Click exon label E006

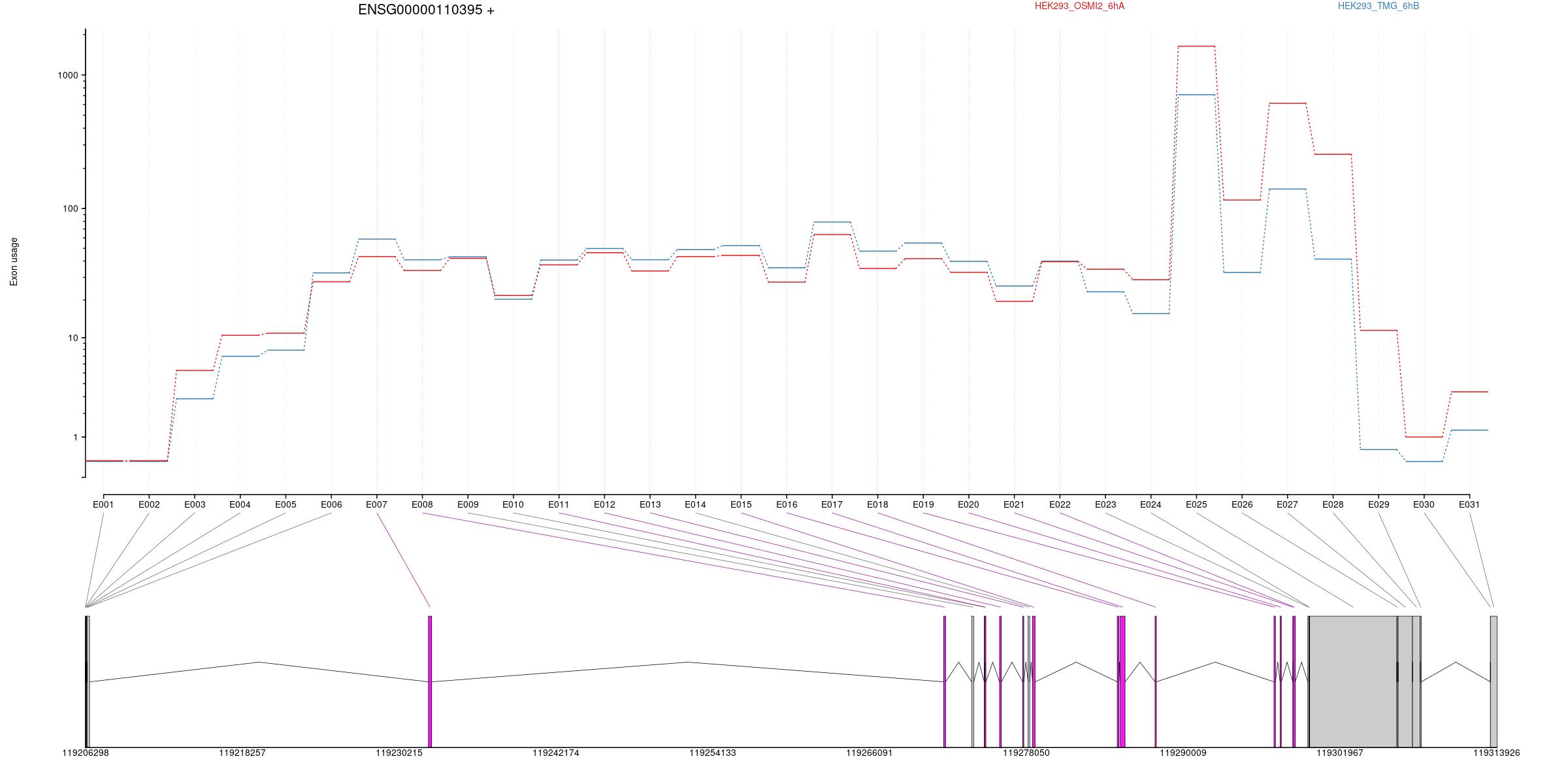coord(331,504)
